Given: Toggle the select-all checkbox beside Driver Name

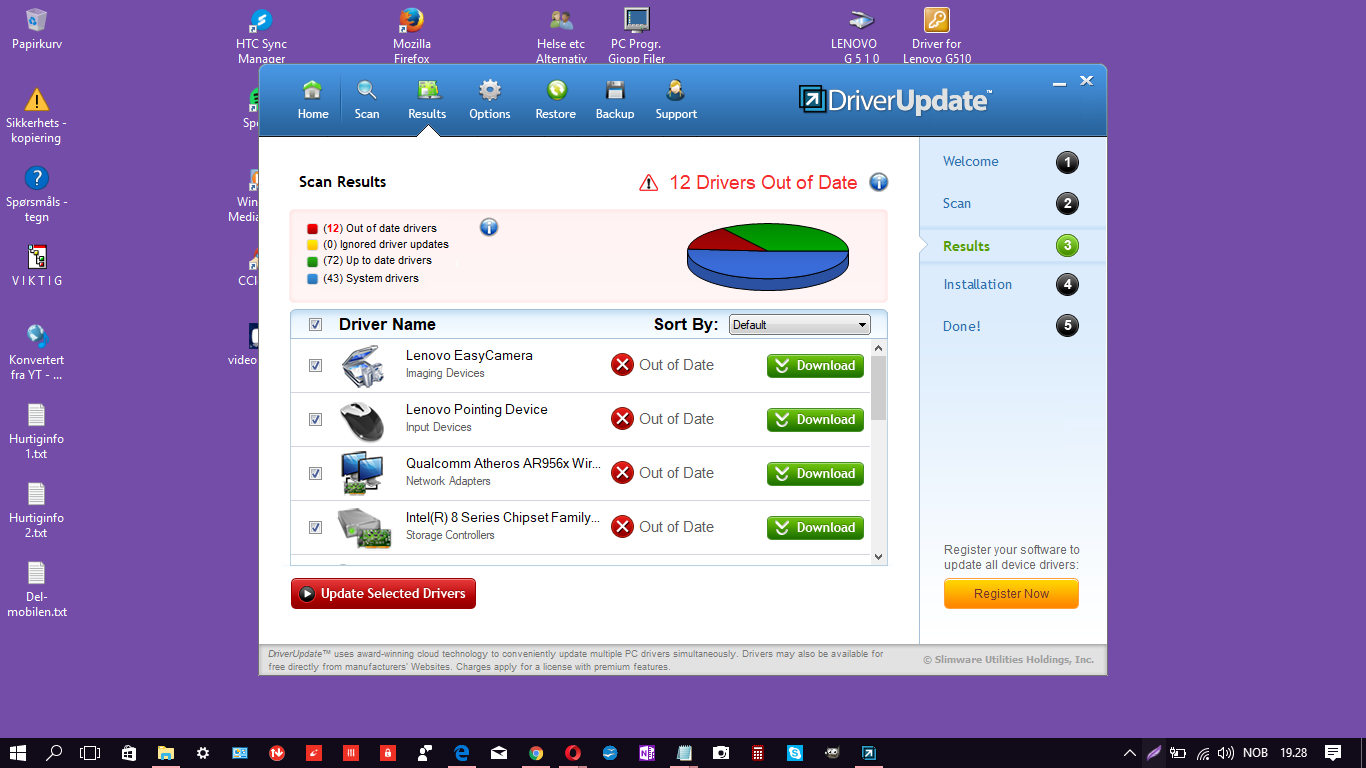Looking at the screenshot, I should pos(315,324).
